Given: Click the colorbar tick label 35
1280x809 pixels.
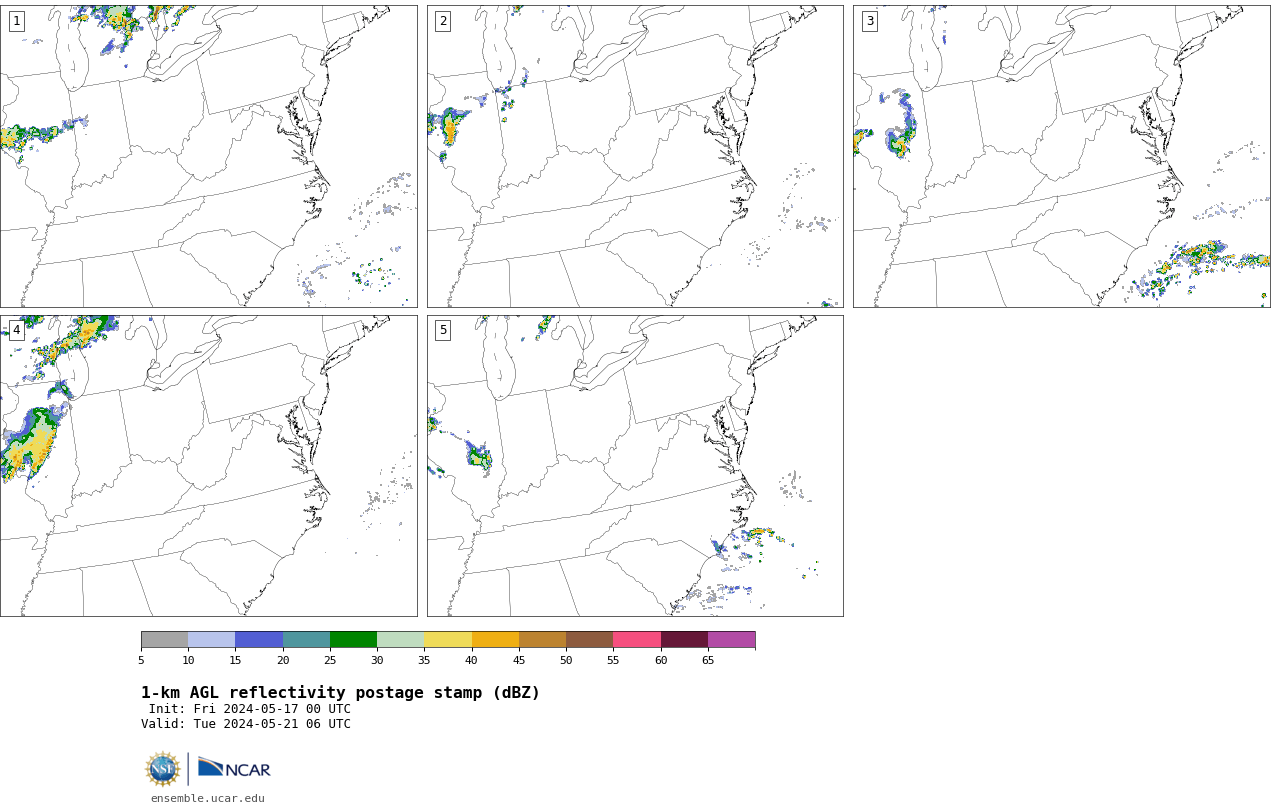Looking at the screenshot, I should 424,660.
